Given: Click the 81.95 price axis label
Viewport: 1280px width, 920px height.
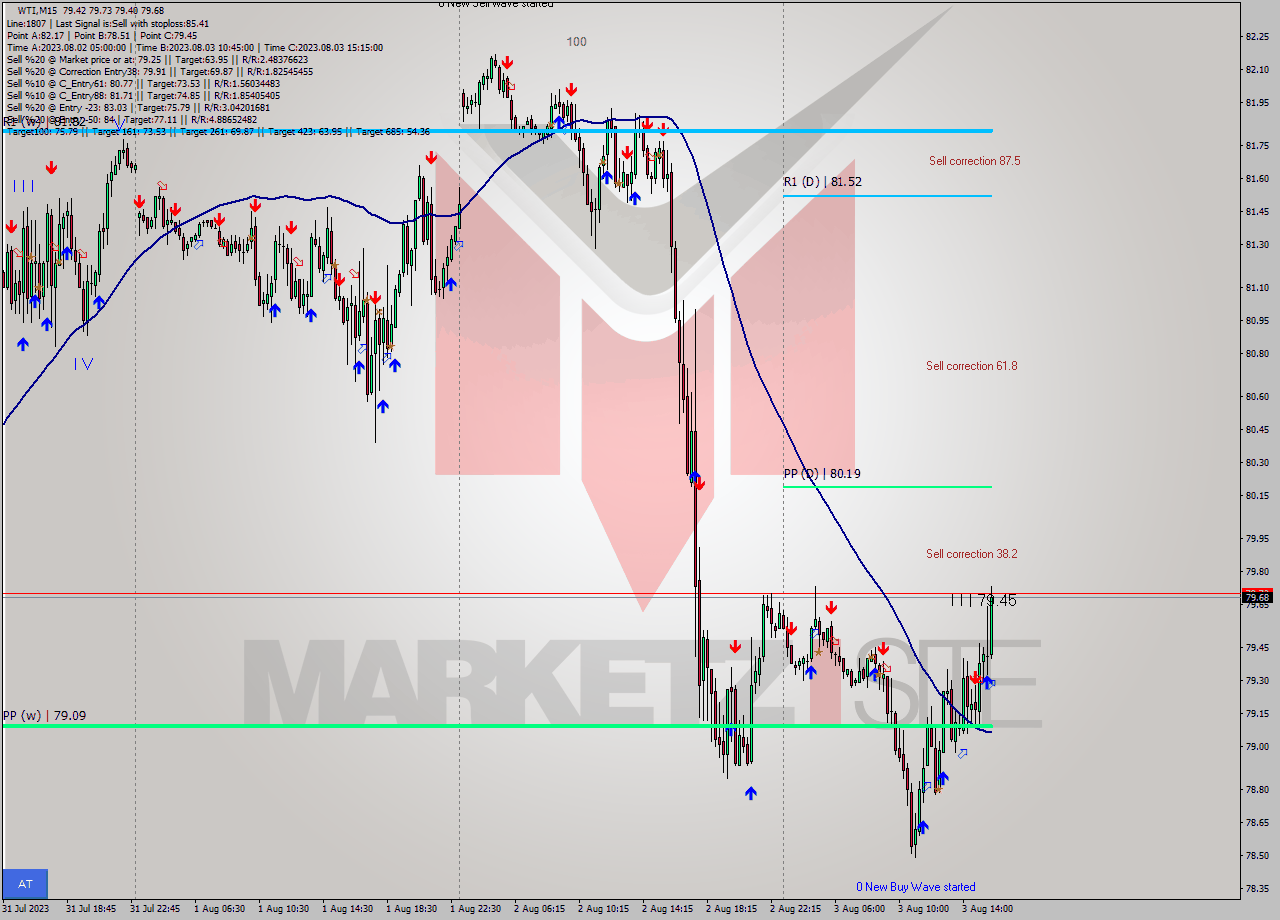Looking at the screenshot, I should tap(1257, 102).
